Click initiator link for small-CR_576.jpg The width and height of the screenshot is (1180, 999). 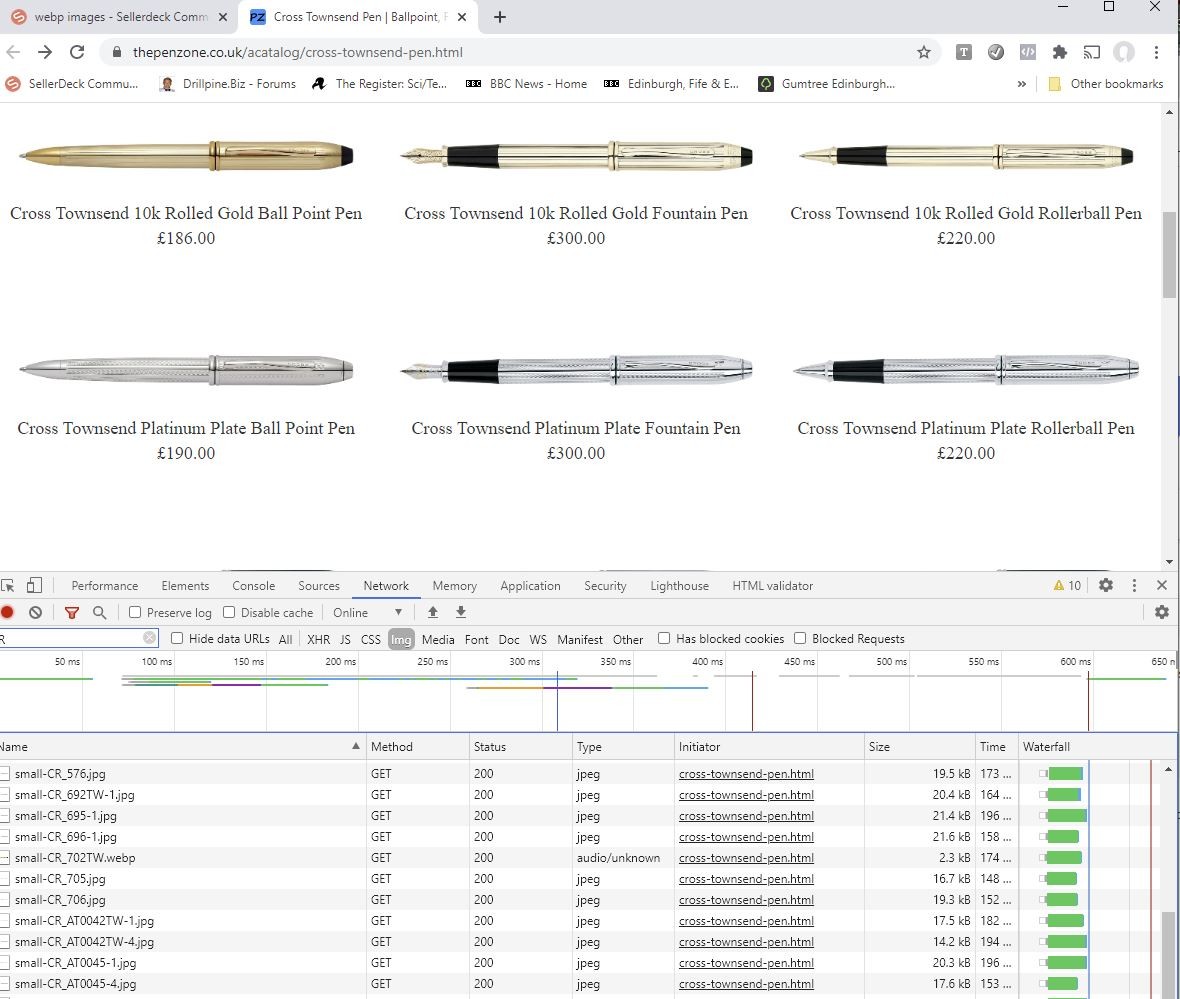pyautogui.click(x=746, y=773)
